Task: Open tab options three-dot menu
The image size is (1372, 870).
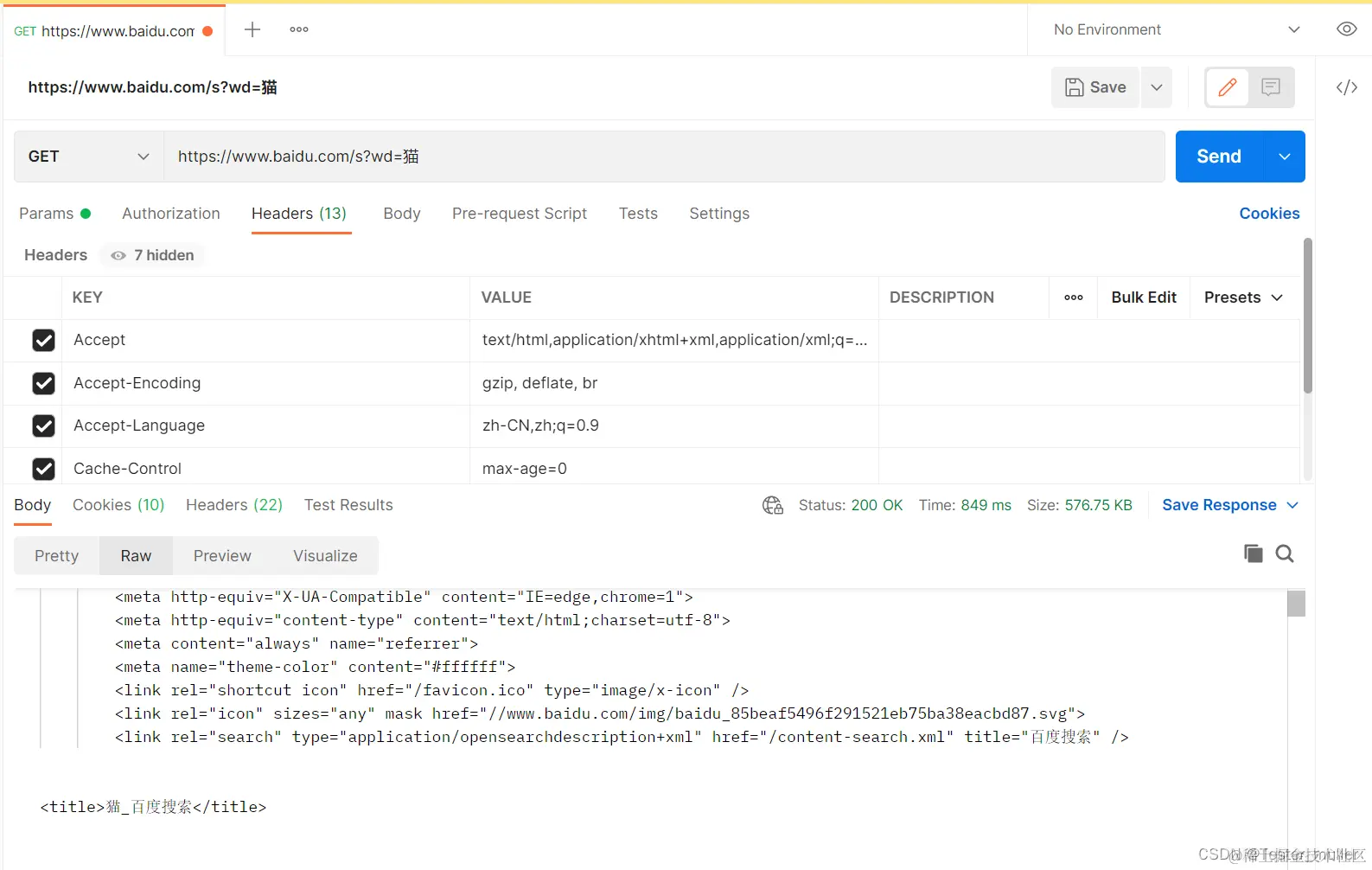Action: click(x=299, y=29)
